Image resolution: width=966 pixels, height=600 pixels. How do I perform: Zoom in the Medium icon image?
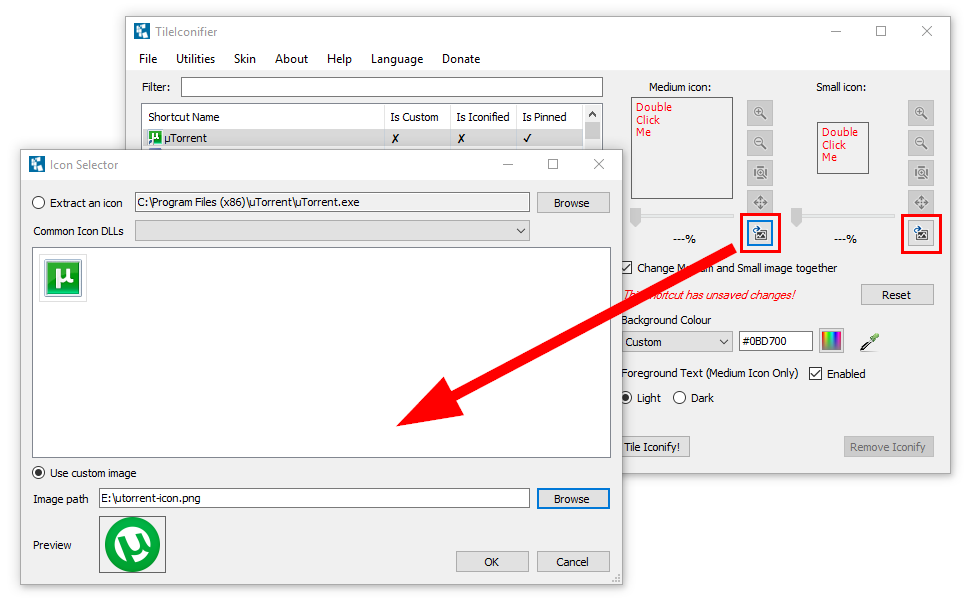coord(760,113)
